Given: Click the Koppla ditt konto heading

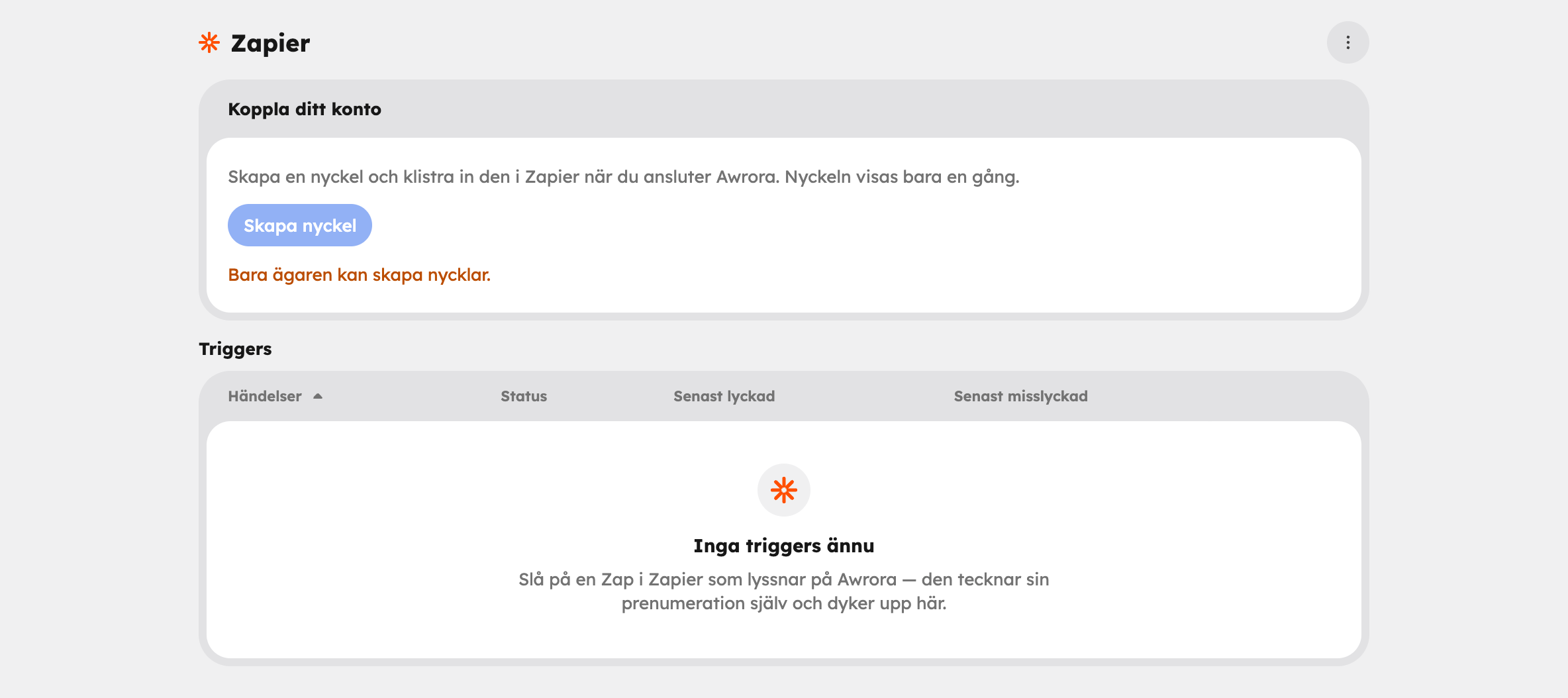Looking at the screenshot, I should pos(305,109).
